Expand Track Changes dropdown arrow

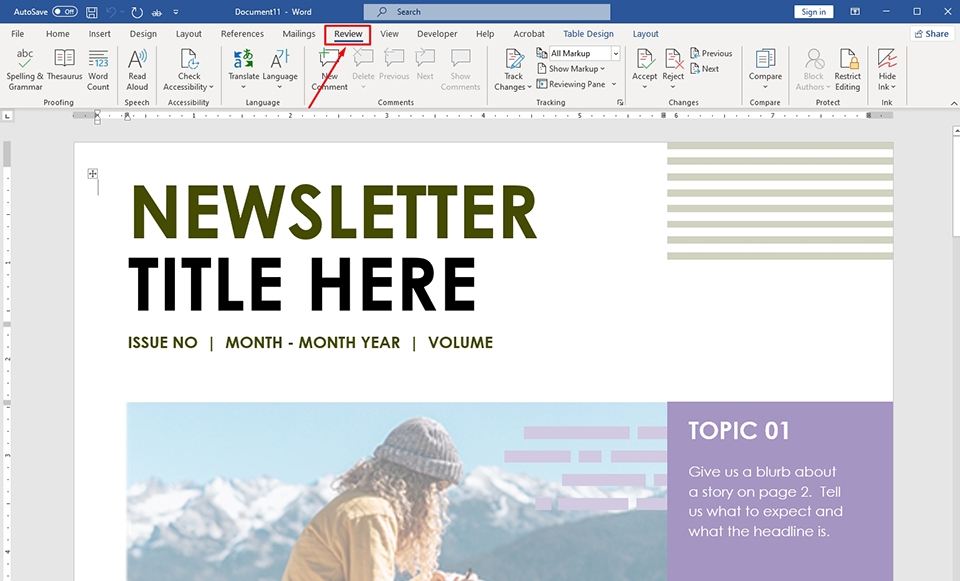(529, 87)
